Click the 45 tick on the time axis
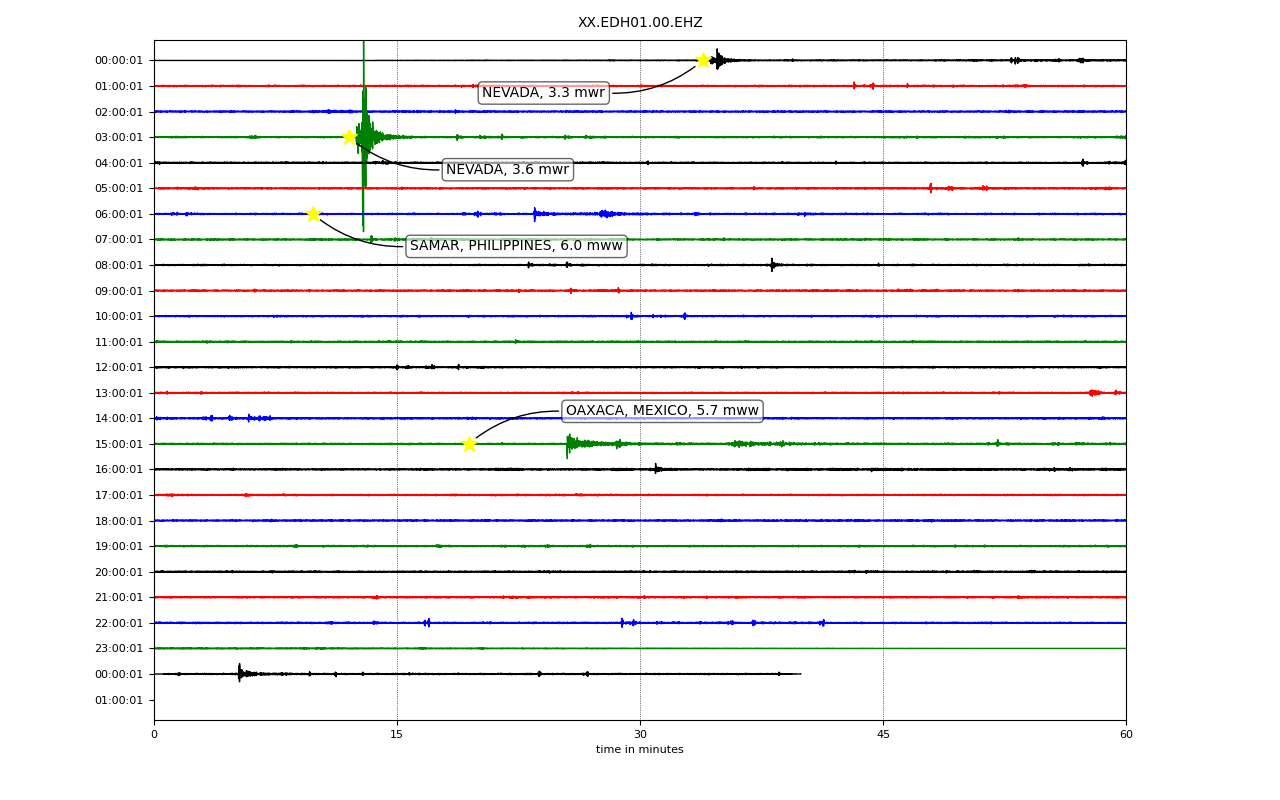The image size is (1280, 800). tap(883, 735)
